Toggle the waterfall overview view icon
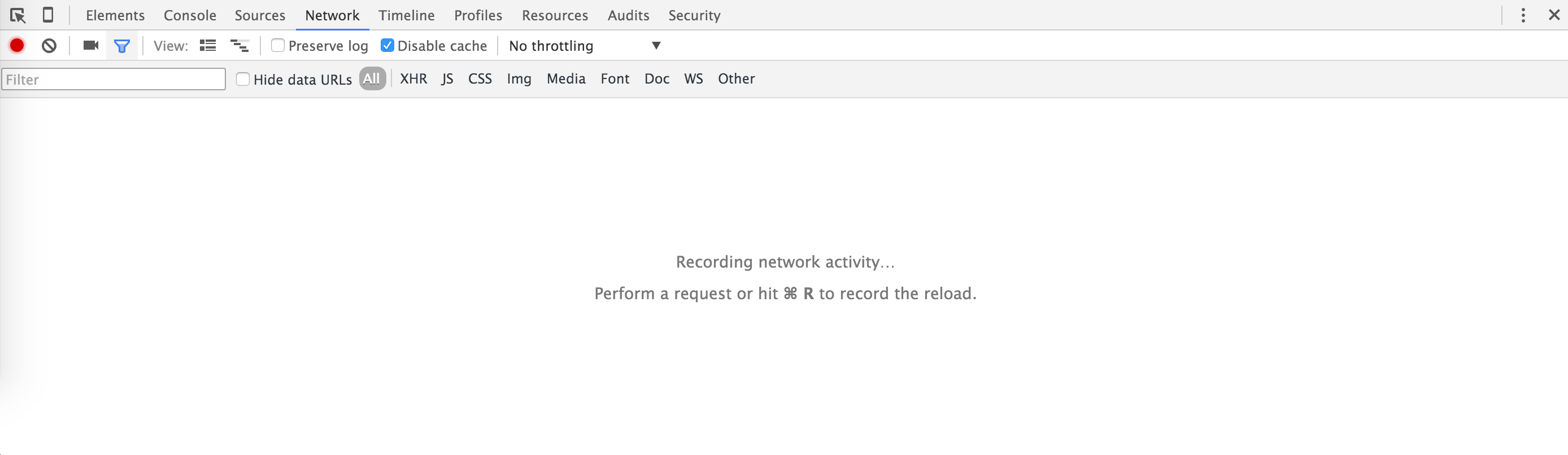This screenshot has width=1568, height=455. point(239,46)
